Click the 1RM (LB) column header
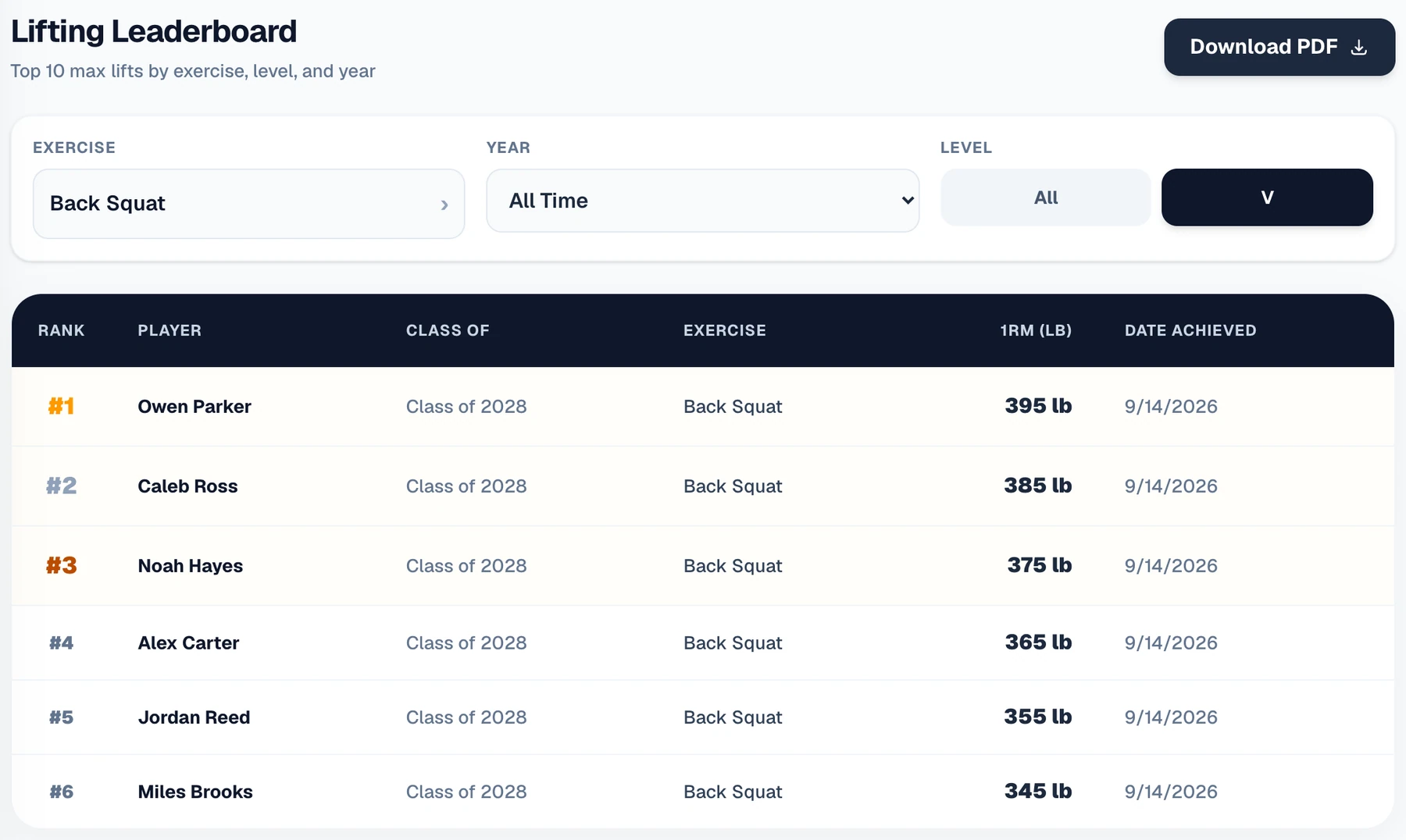1406x840 pixels. [1036, 330]
